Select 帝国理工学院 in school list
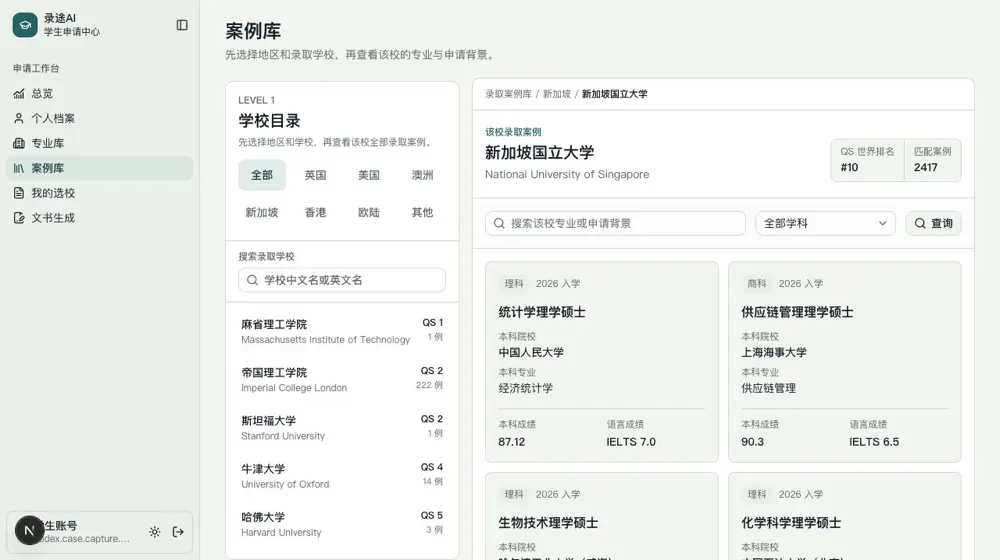 342,379
